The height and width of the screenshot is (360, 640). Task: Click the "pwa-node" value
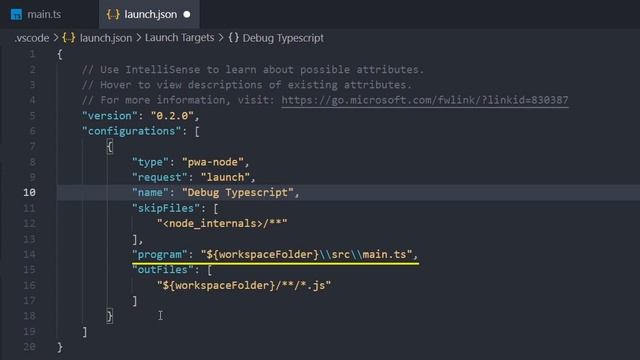click(213, 162)
